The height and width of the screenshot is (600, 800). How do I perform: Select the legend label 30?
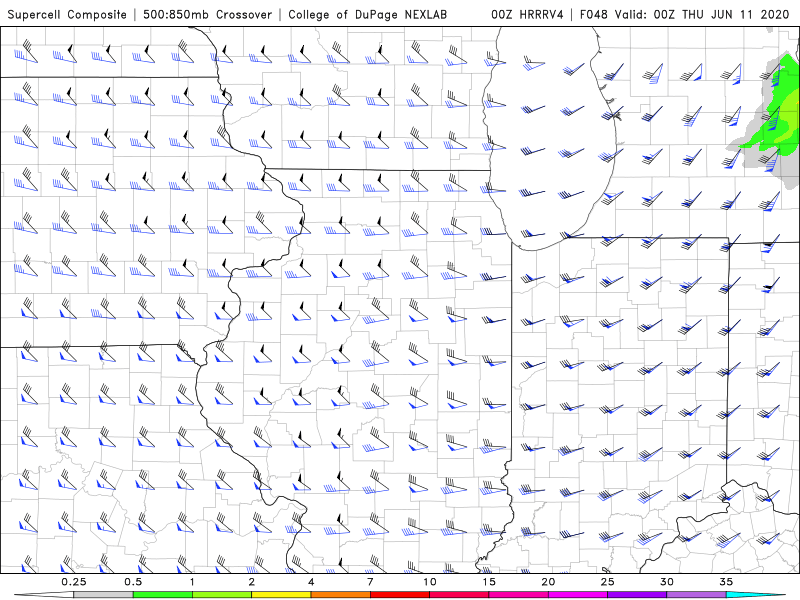coord(667,582)
